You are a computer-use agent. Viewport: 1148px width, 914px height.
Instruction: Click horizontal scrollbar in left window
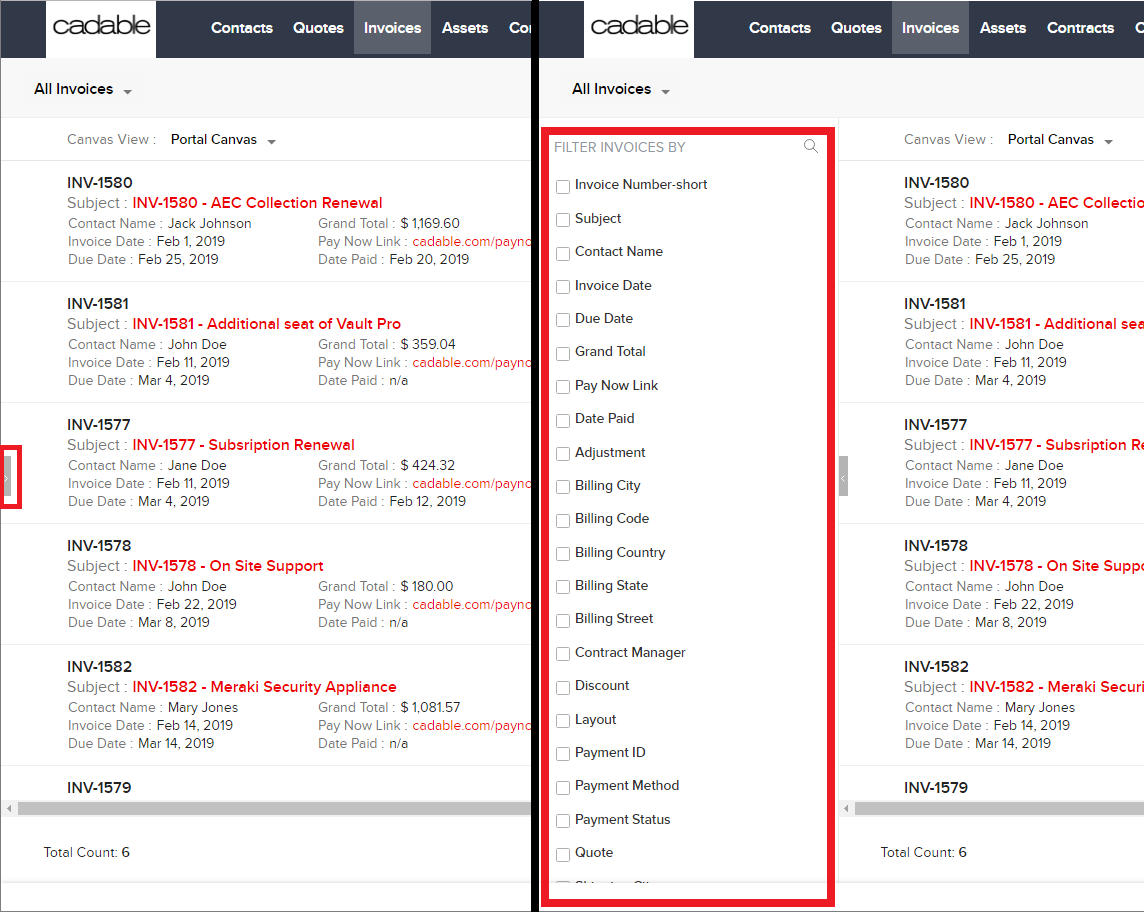pos(274,809)
